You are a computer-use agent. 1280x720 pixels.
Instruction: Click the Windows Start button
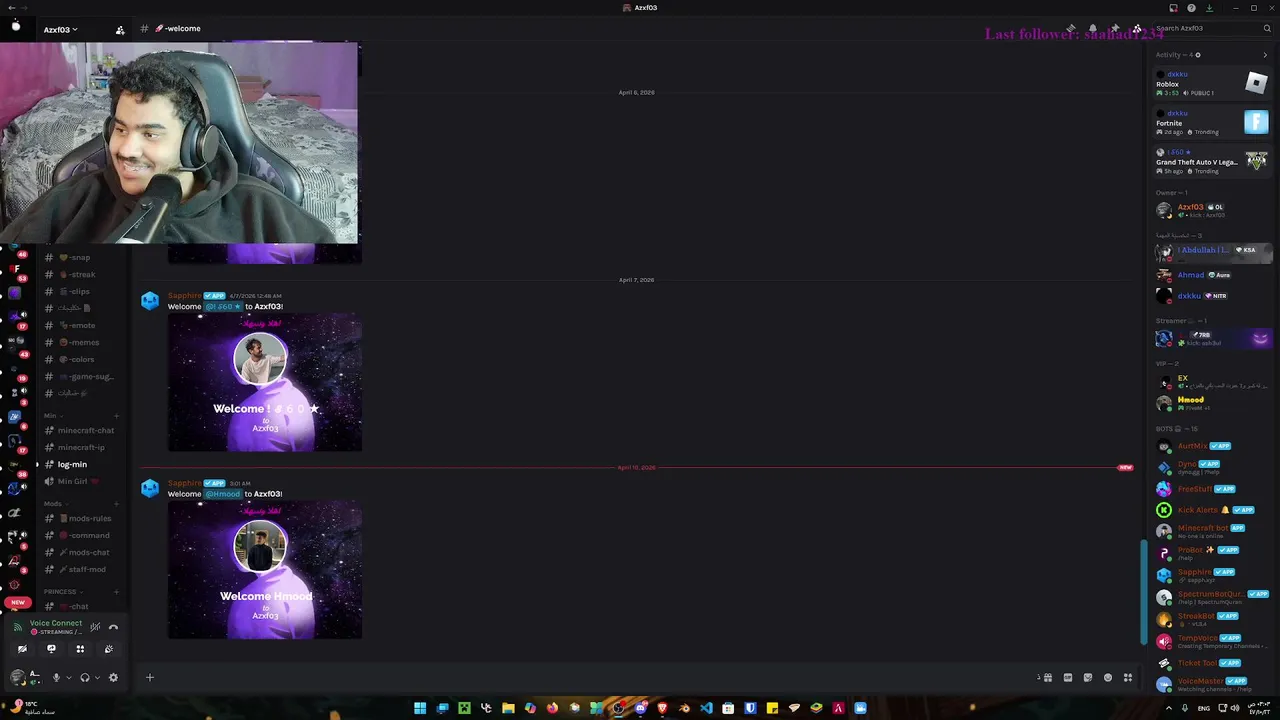pos(420,708)
